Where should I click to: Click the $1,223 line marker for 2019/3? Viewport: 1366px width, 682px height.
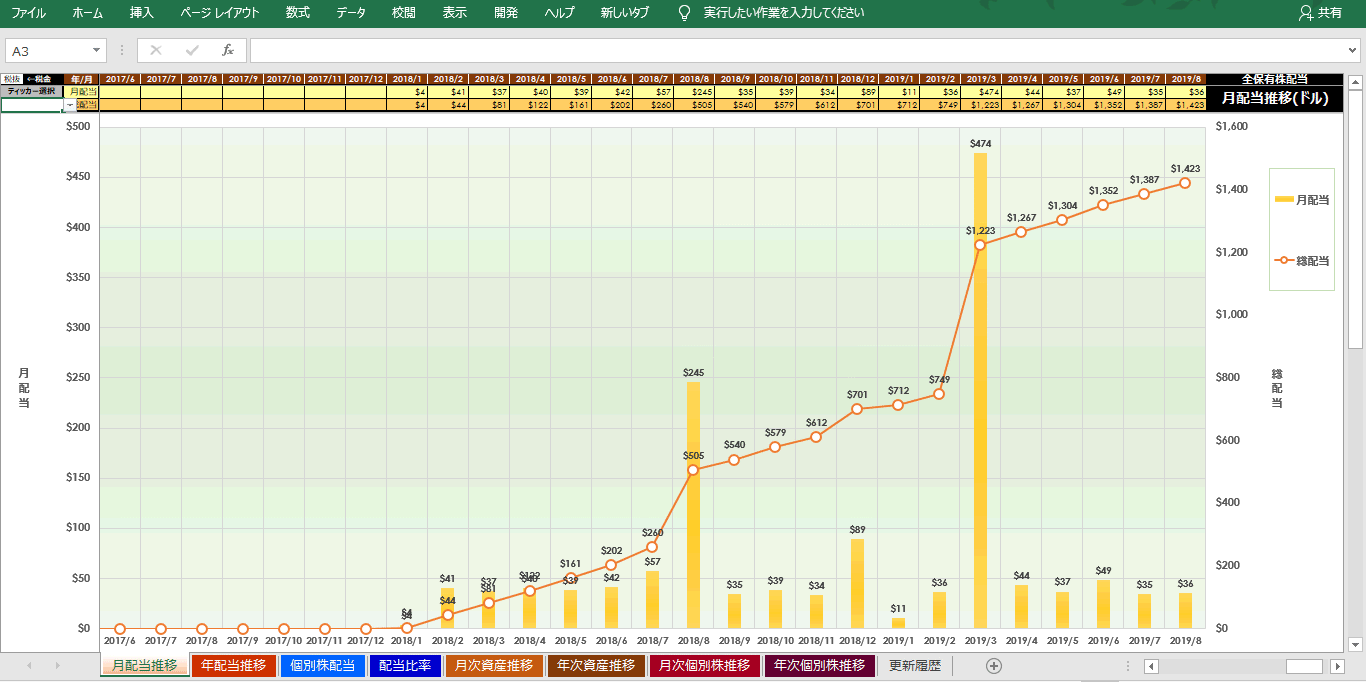click(980, 245)
